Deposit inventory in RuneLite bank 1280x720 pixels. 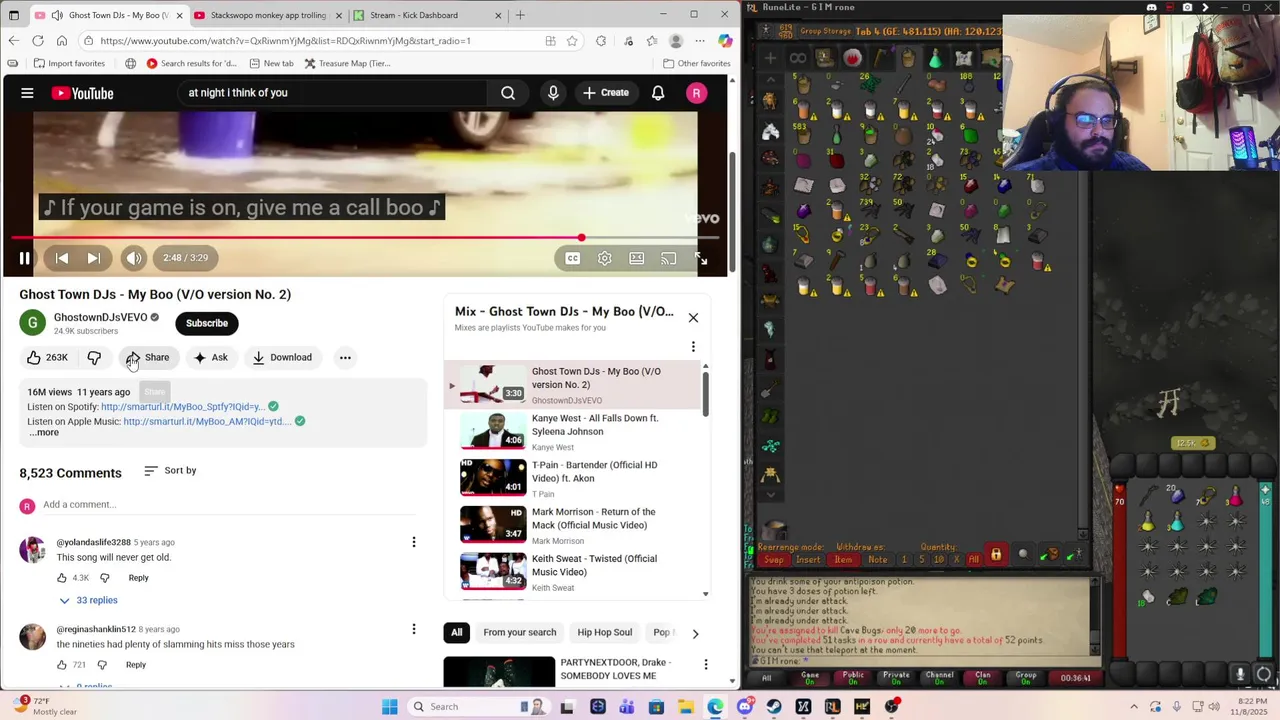(1049, 555)
